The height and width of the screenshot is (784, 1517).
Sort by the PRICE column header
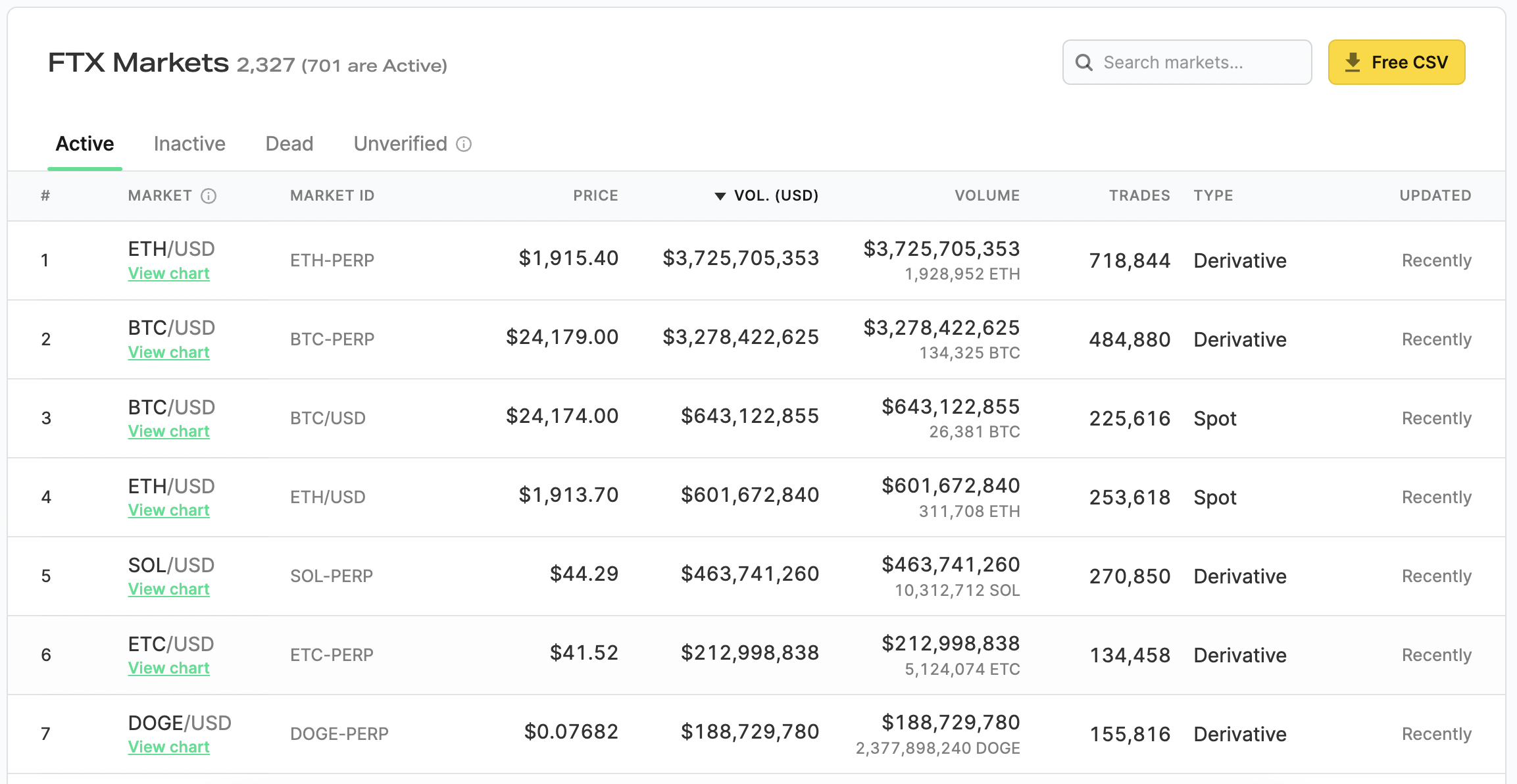[596, 196]
